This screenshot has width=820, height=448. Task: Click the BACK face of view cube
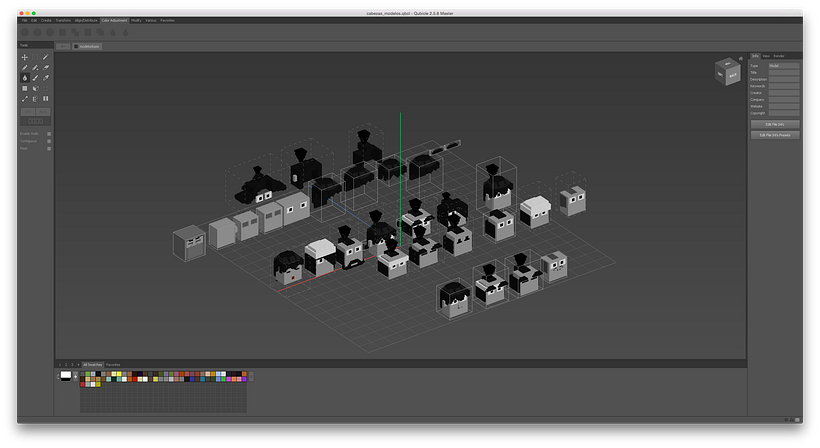pyautogui.click(x=733, y=75)
